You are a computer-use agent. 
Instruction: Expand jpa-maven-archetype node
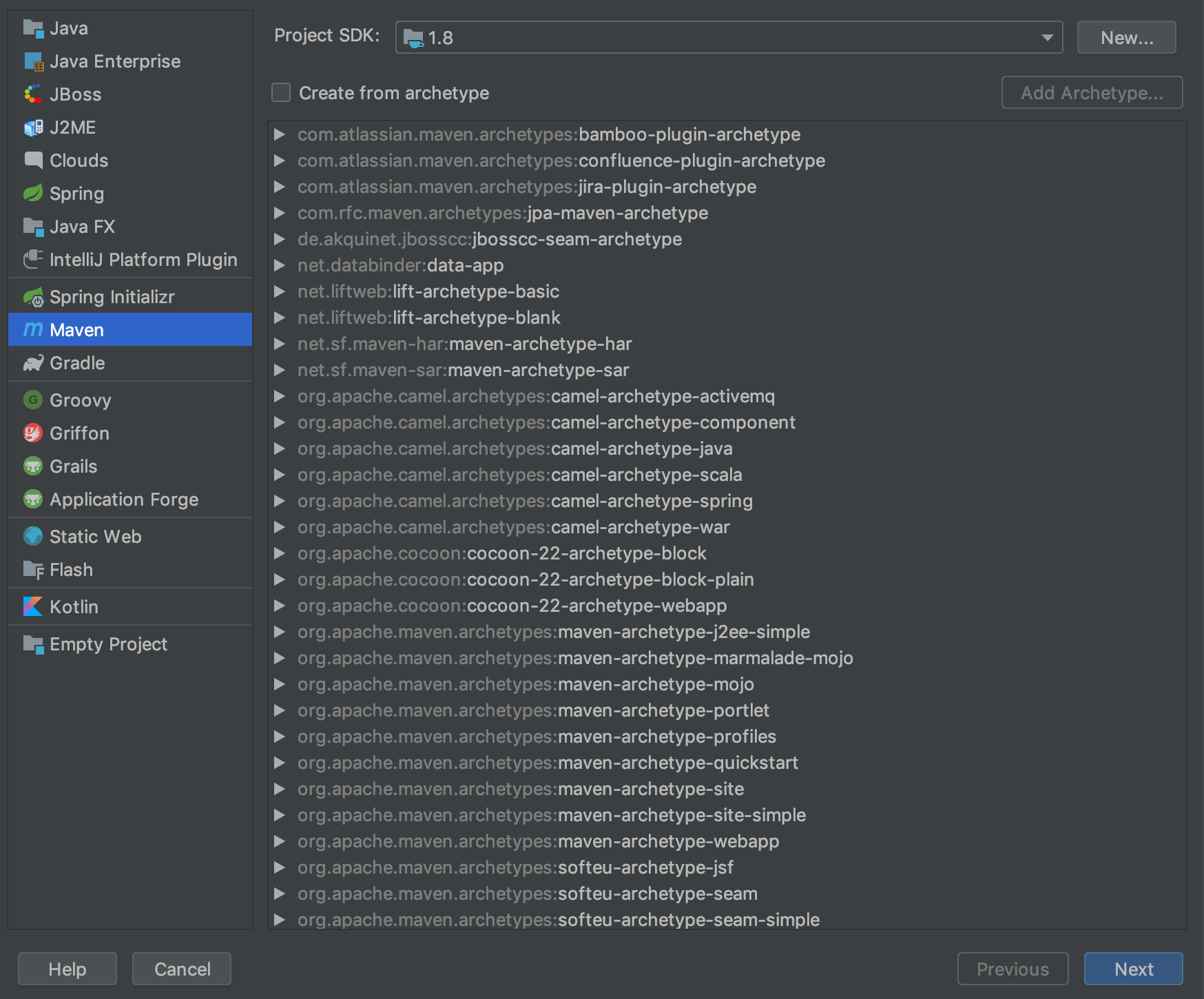pyautogui.click(x=280, y=213)
